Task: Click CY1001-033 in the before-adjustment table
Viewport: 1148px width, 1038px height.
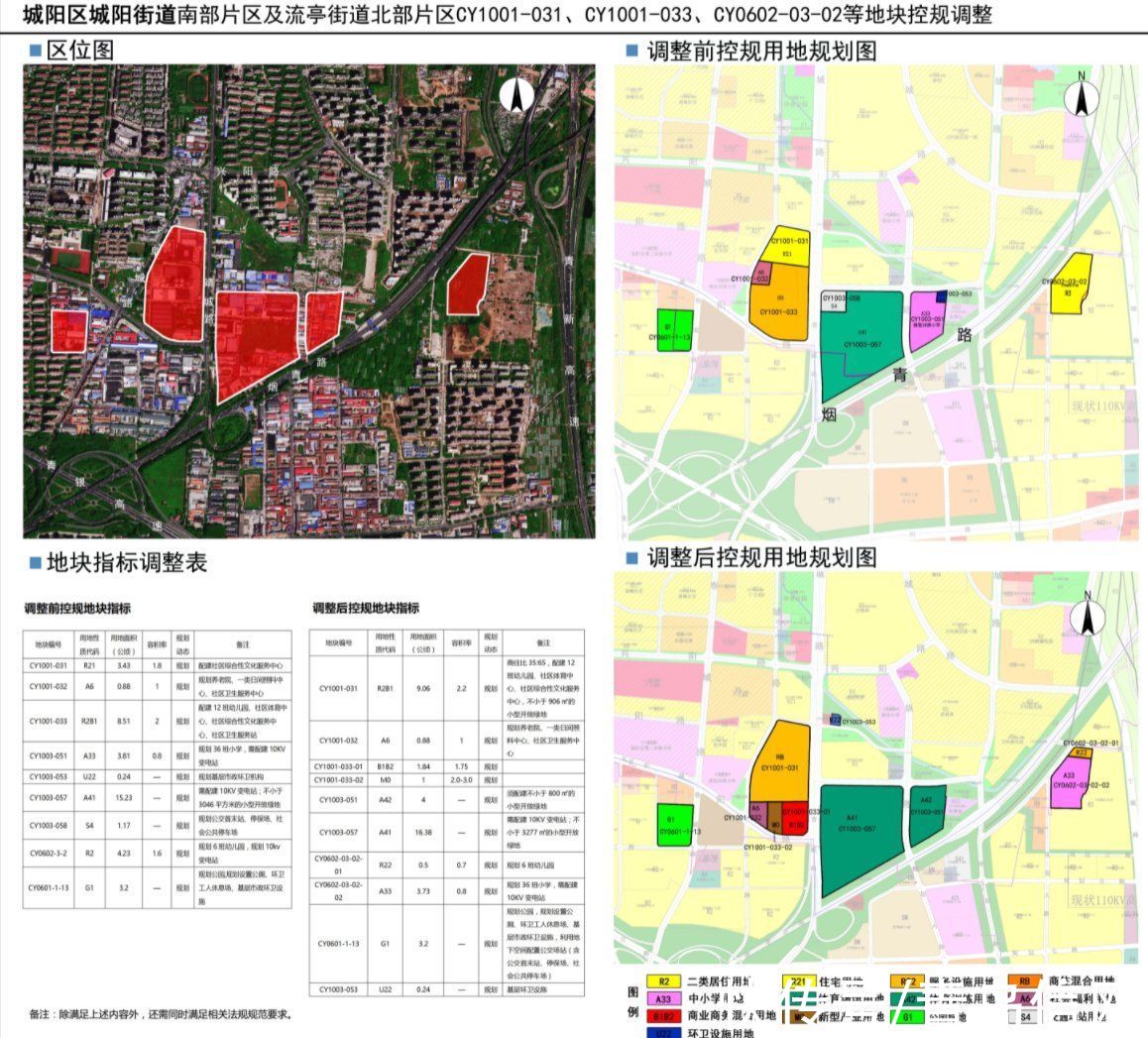Action: pos(49,721)
